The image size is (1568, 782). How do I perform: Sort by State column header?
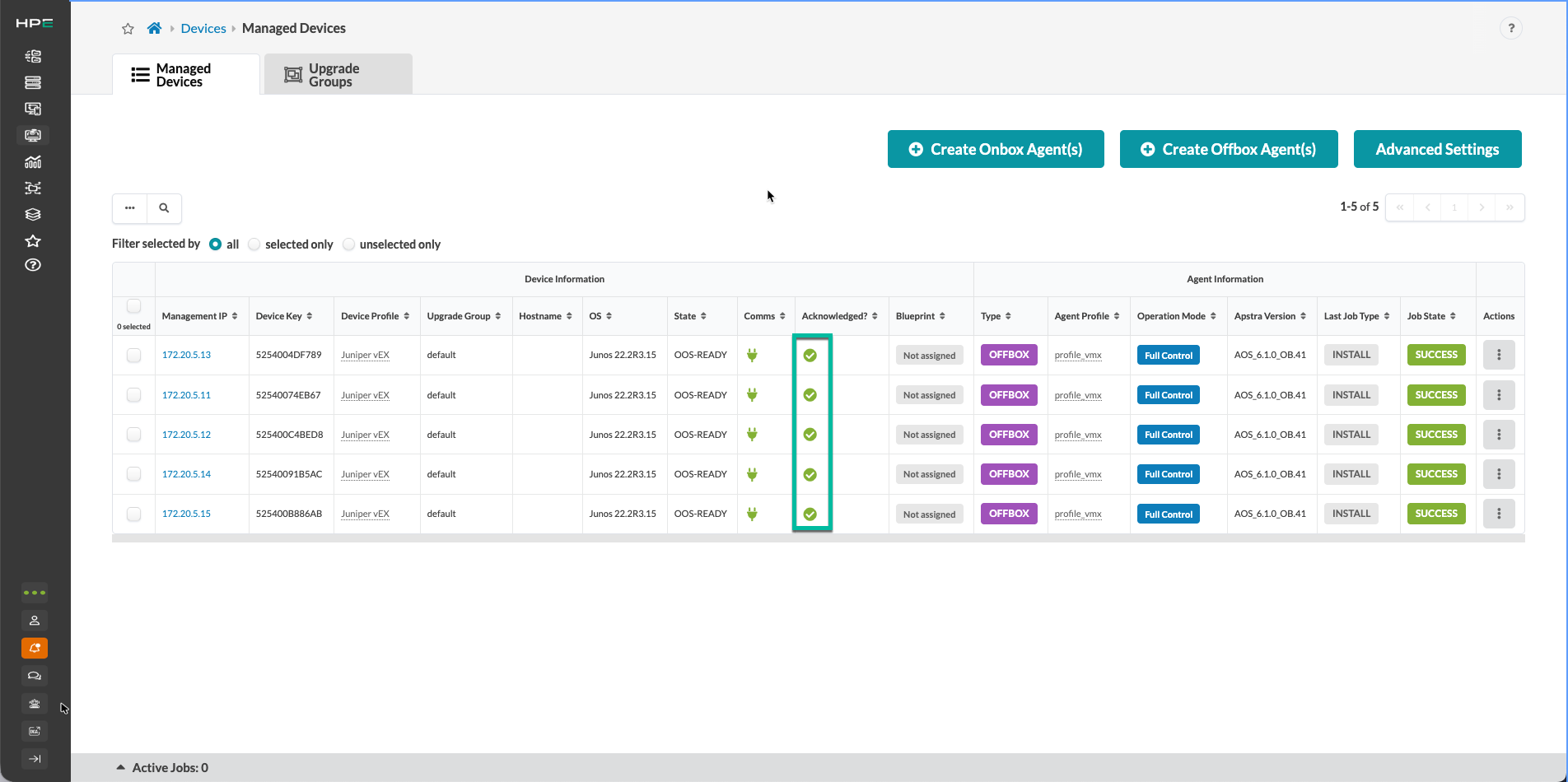point(690,316)
